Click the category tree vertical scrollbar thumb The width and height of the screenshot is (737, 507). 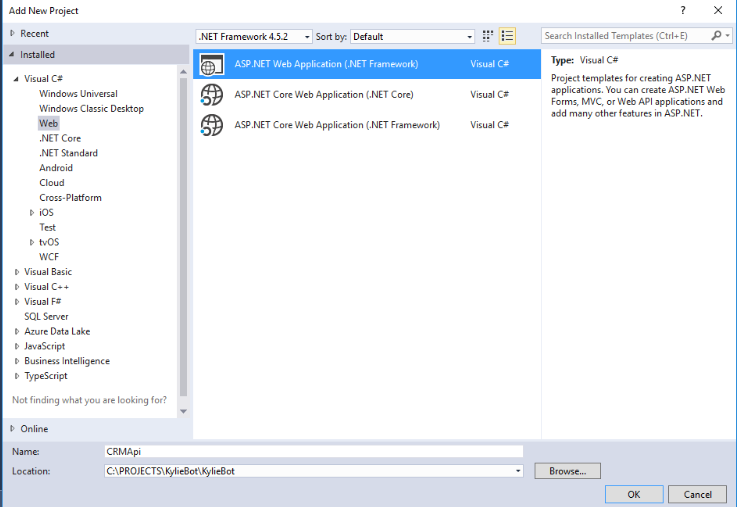pos(183,237)
